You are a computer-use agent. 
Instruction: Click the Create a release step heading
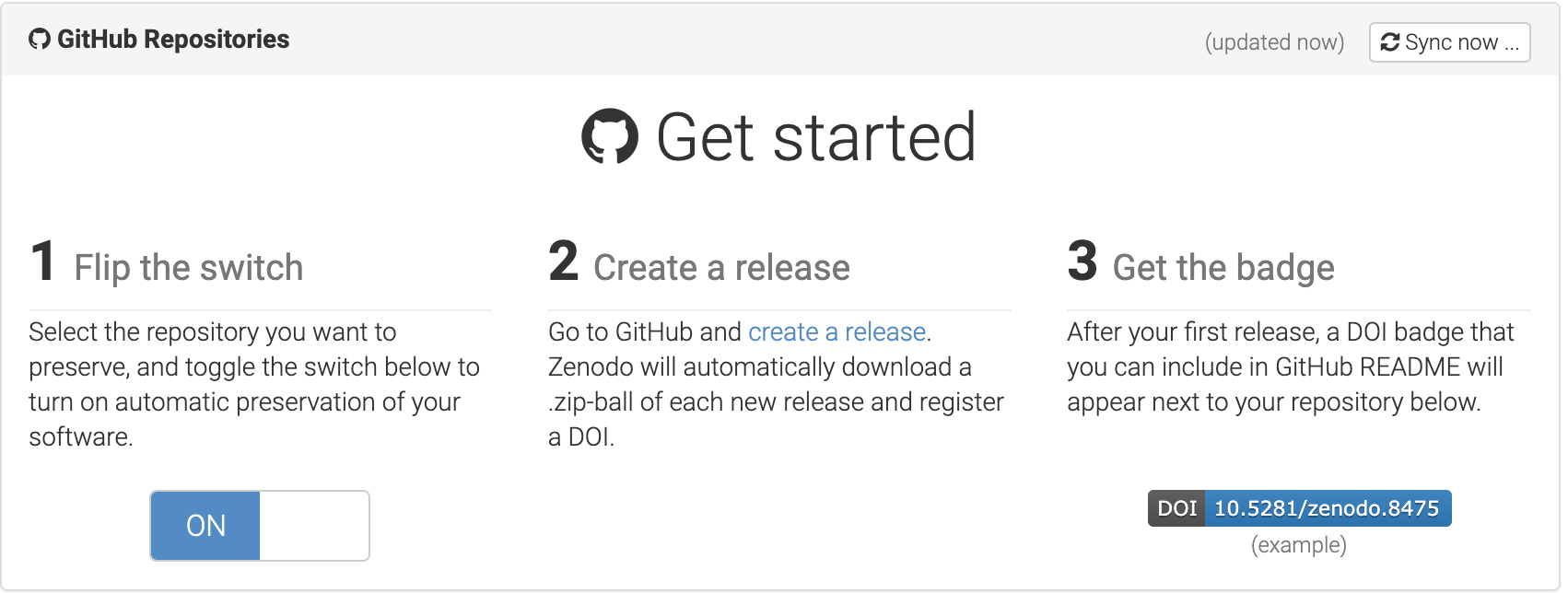(721, 268)
